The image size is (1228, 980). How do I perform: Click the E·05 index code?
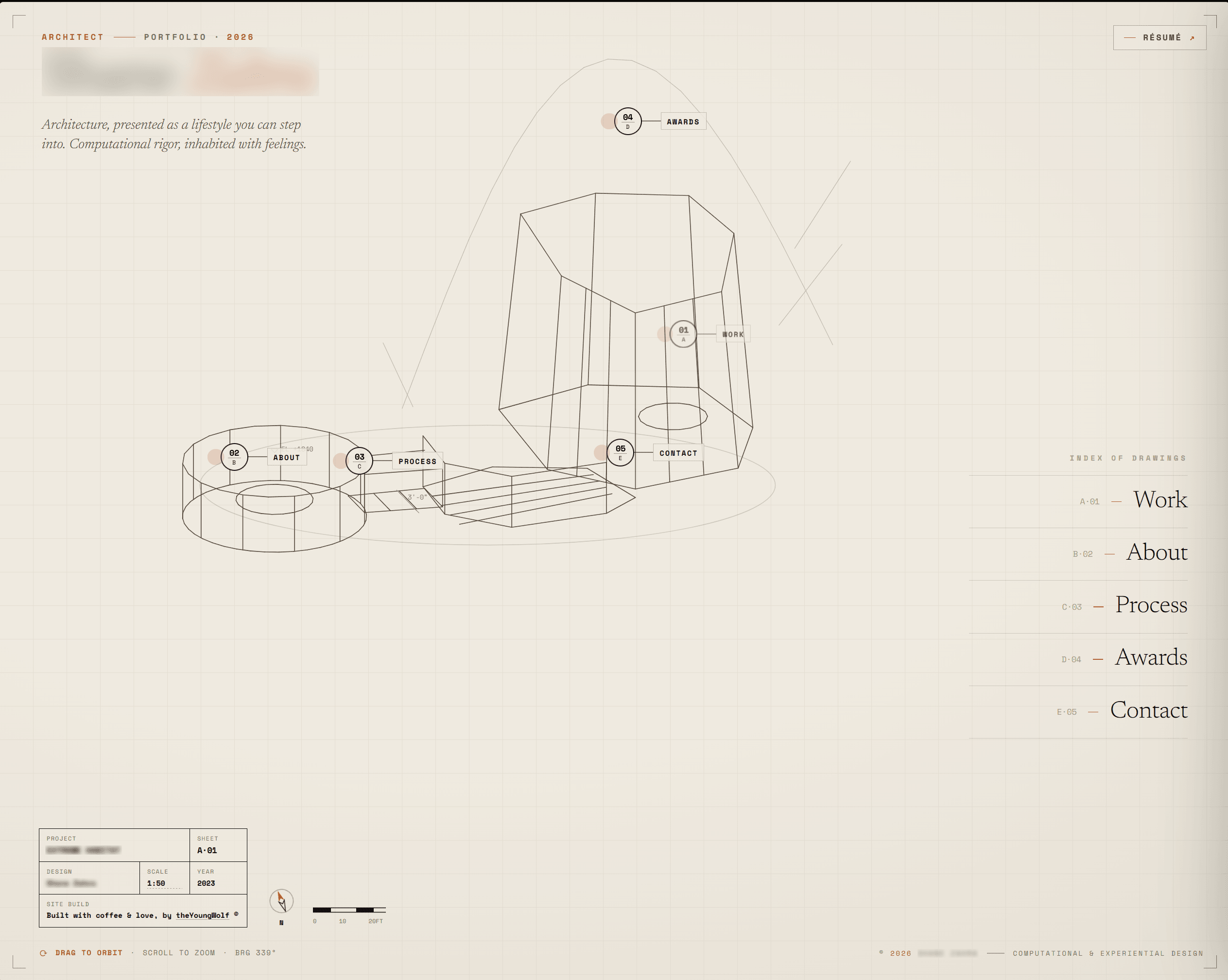(1067, 712)
